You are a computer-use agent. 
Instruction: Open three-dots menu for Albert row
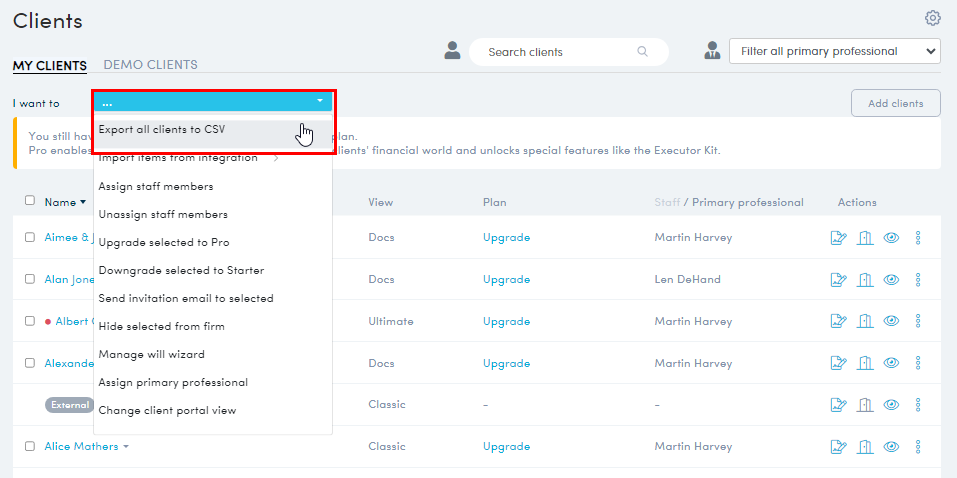(918, 321)
